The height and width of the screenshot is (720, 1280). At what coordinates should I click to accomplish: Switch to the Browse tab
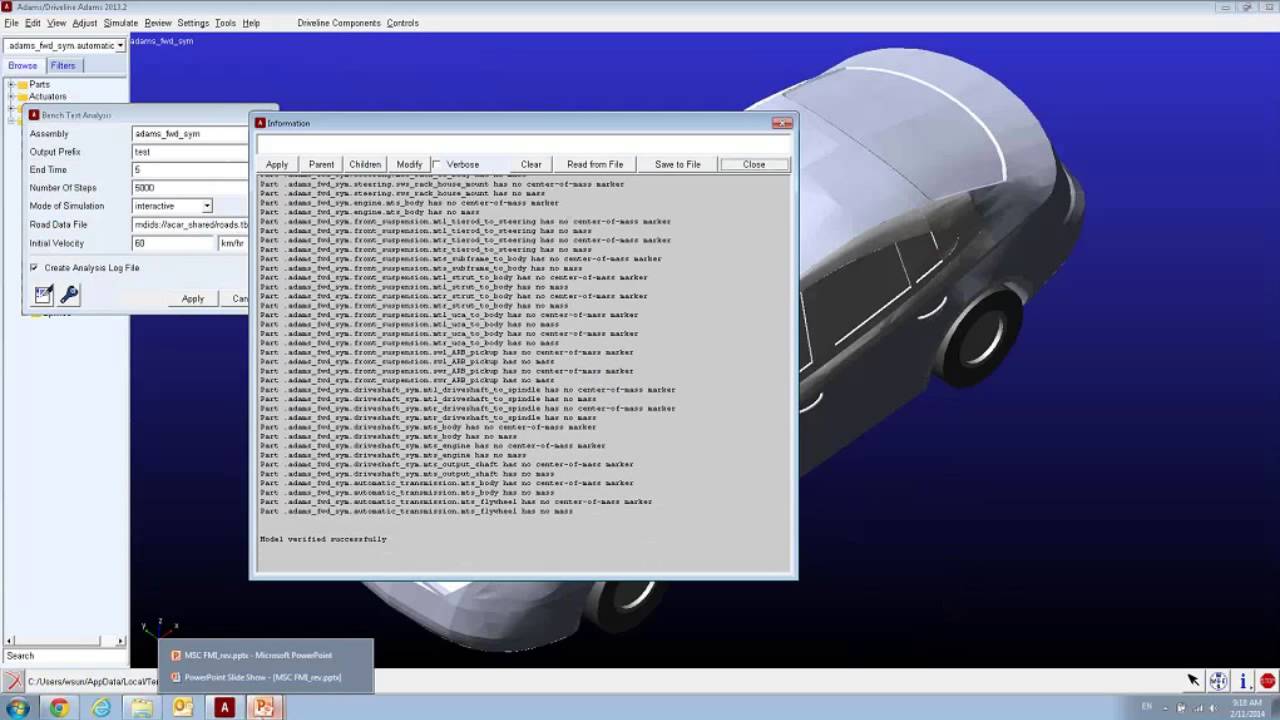(x=23, y=66)
